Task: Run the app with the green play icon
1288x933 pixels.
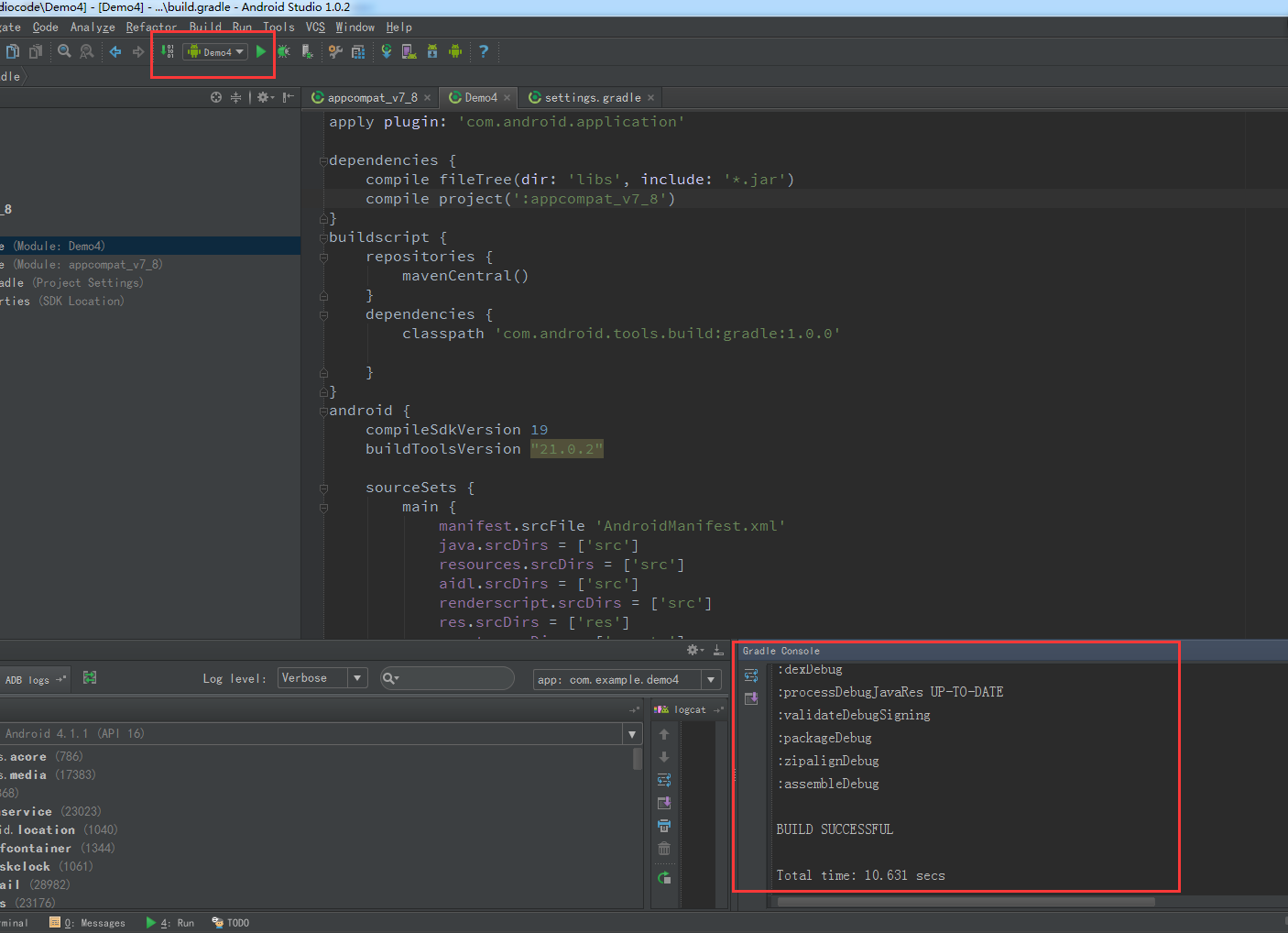Action: pyautogui.click(x=261, y=51)
